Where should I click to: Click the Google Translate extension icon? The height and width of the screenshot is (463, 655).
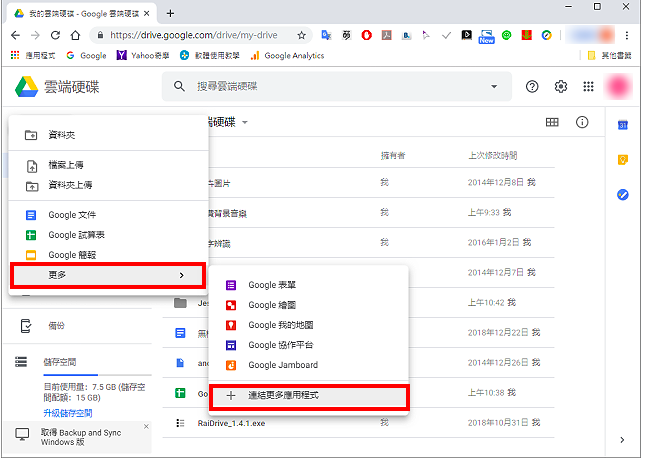(326, 36)
